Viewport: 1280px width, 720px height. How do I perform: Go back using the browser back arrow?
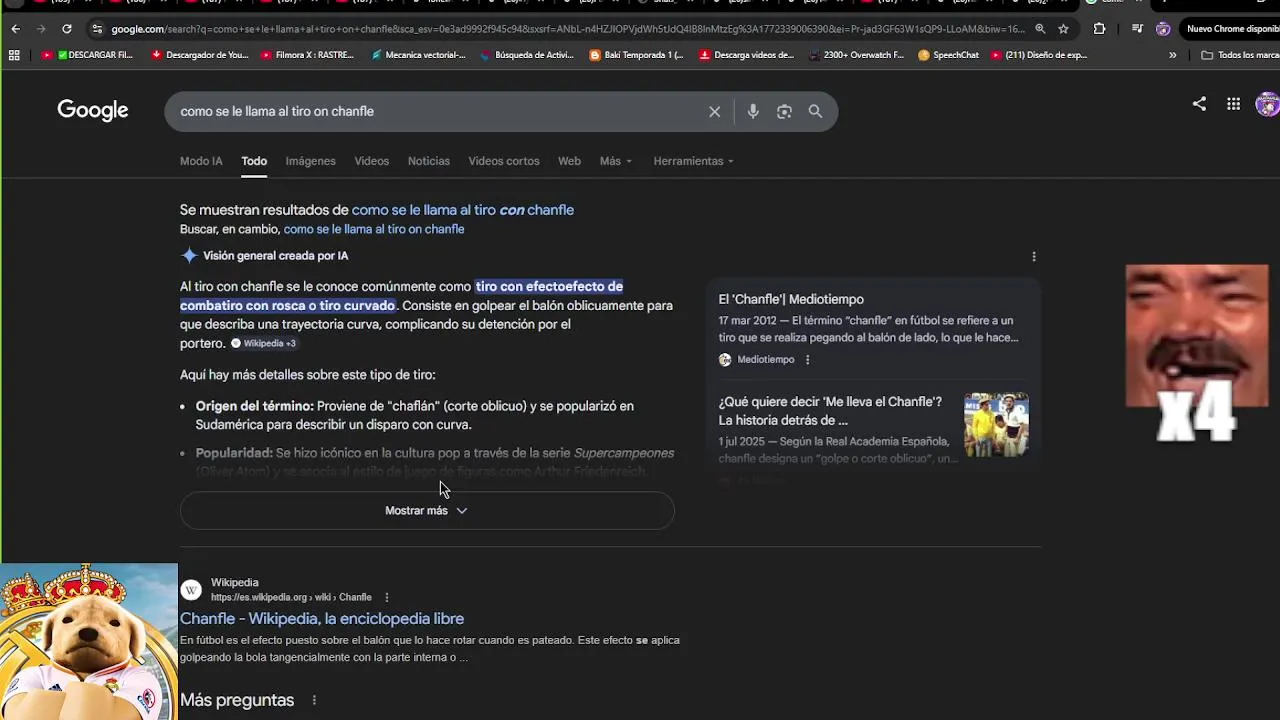15,29
